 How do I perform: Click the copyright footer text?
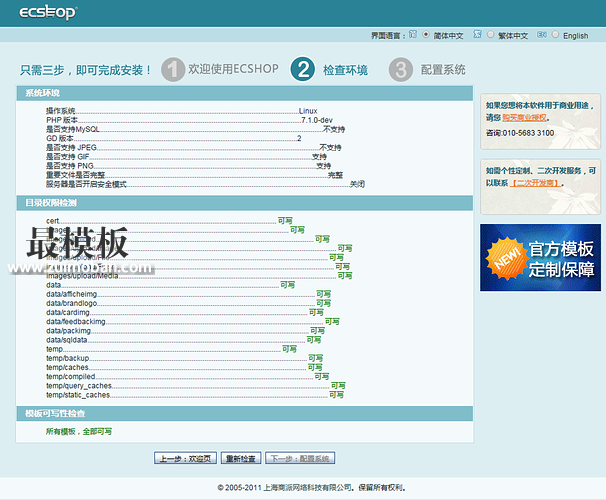[x=312, y=488]
